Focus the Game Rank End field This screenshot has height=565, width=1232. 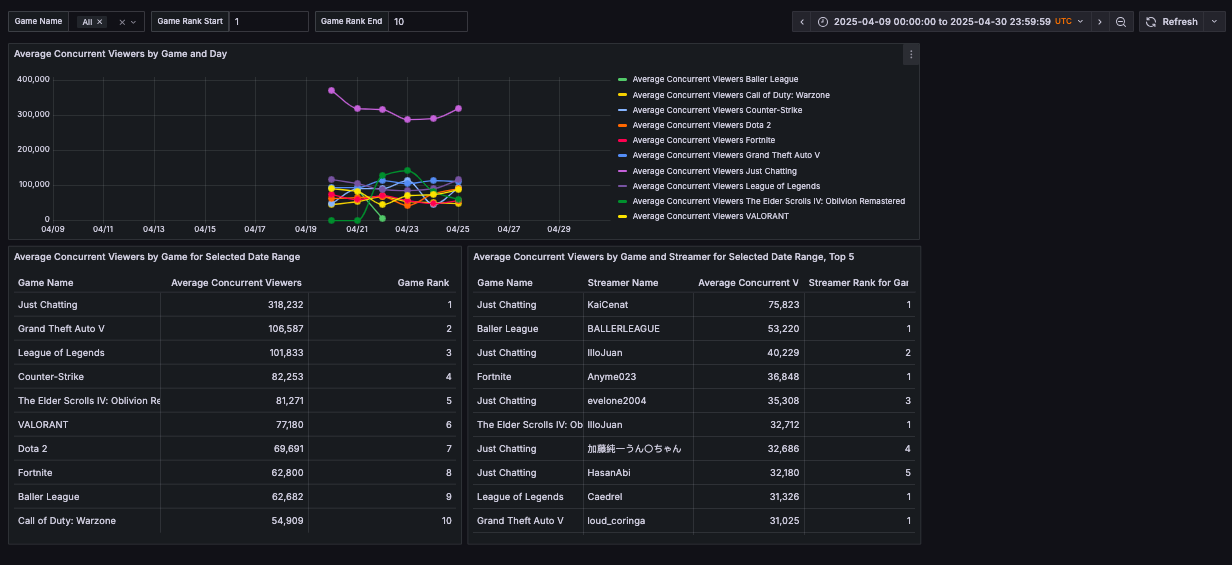(x=427, y=22)
